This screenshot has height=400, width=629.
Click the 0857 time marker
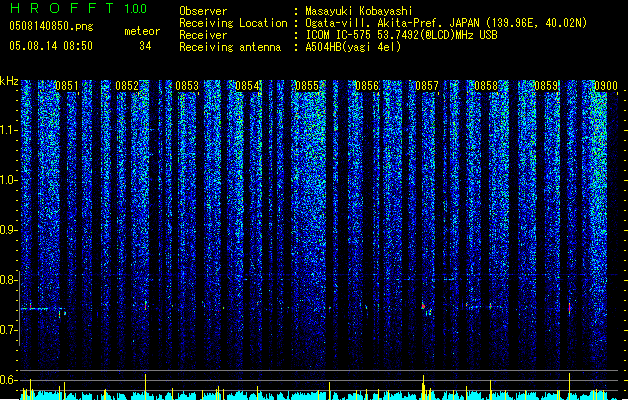pyautogui.click(x=427, y=86)
